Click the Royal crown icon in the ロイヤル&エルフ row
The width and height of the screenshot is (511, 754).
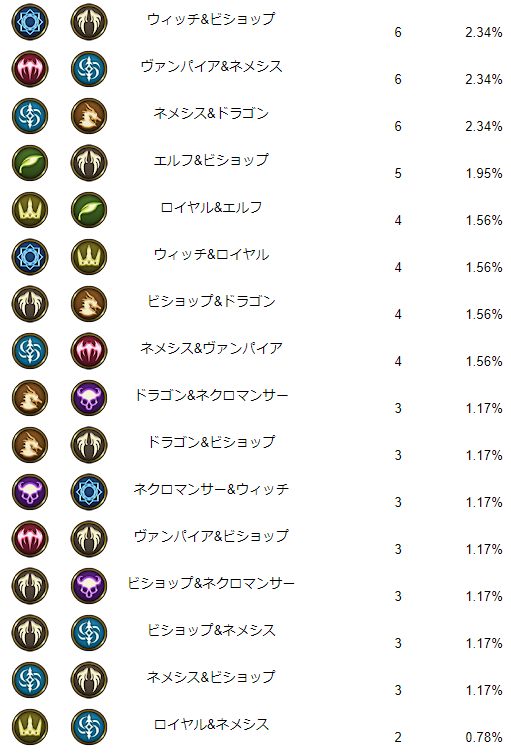[30, 210]
